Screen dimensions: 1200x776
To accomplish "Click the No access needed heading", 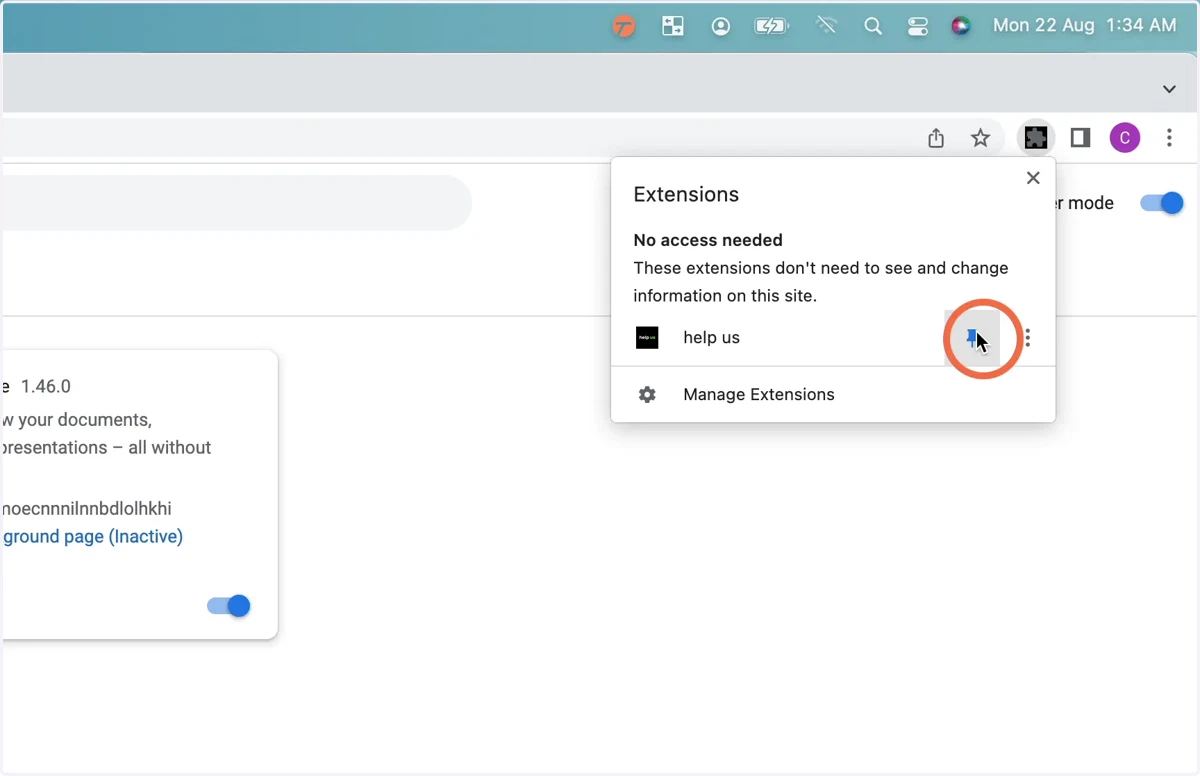I will coord(708,240).
